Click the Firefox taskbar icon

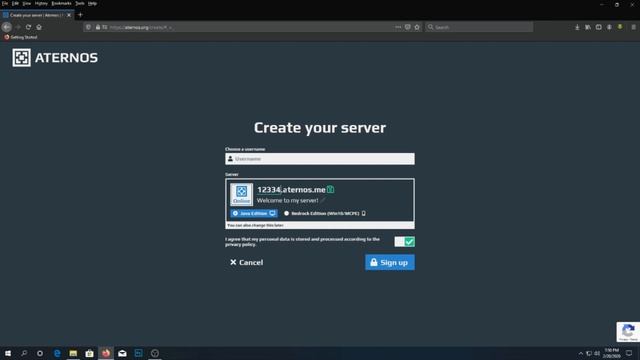(106, 353)
